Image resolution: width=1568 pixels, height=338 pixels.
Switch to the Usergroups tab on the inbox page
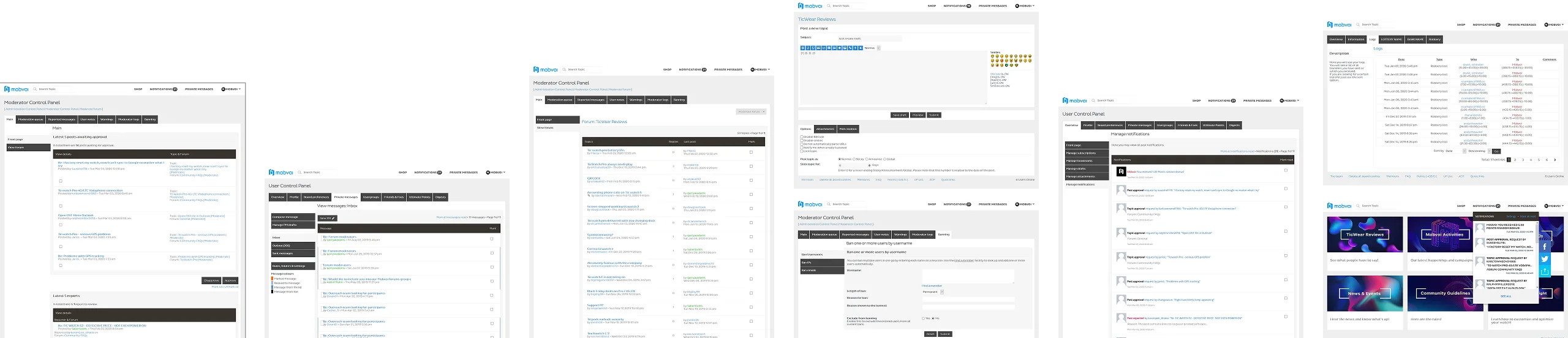click(x=371, y=197)
